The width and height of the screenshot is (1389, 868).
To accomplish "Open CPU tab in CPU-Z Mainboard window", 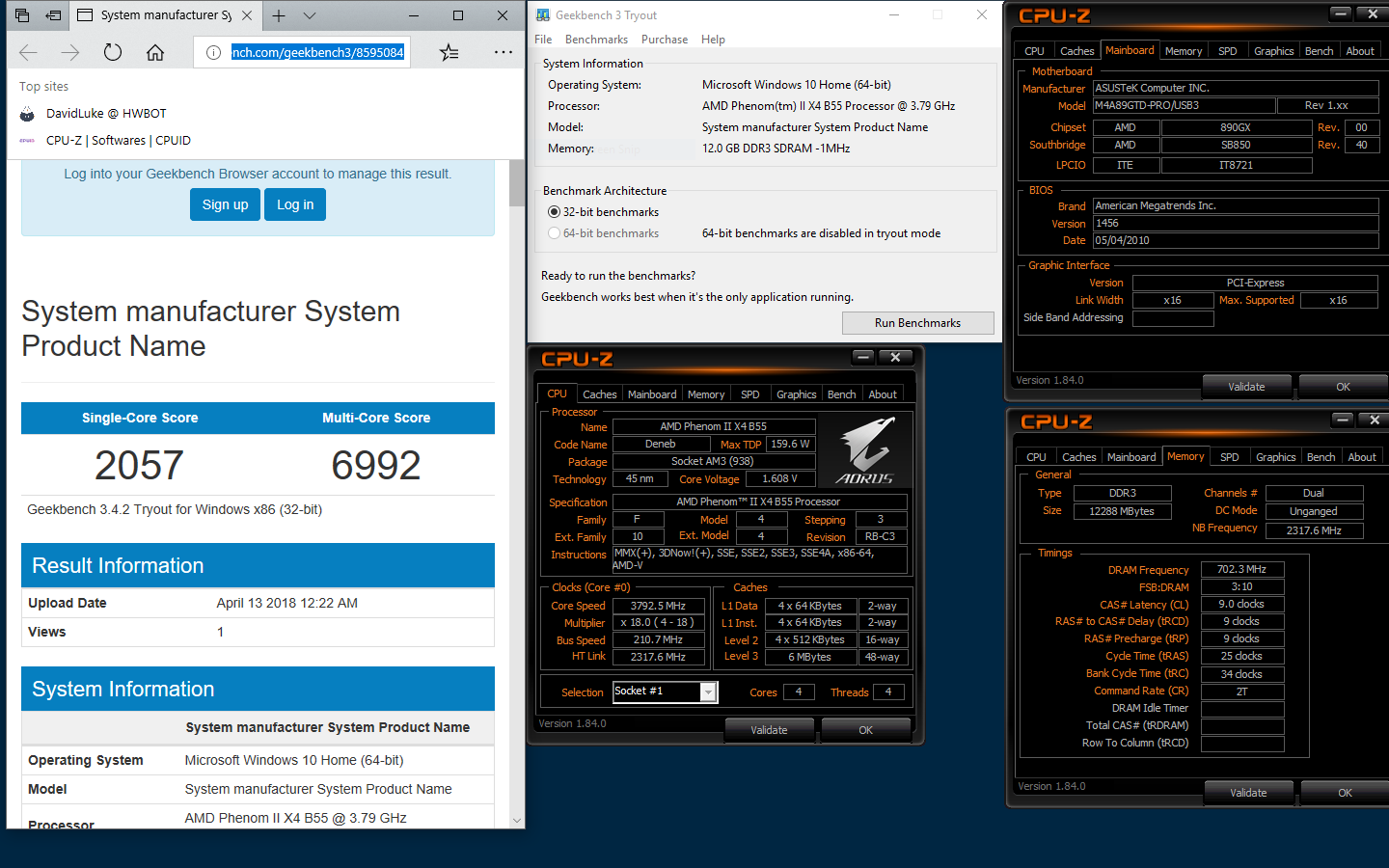I will click(x=1034, y=51).
